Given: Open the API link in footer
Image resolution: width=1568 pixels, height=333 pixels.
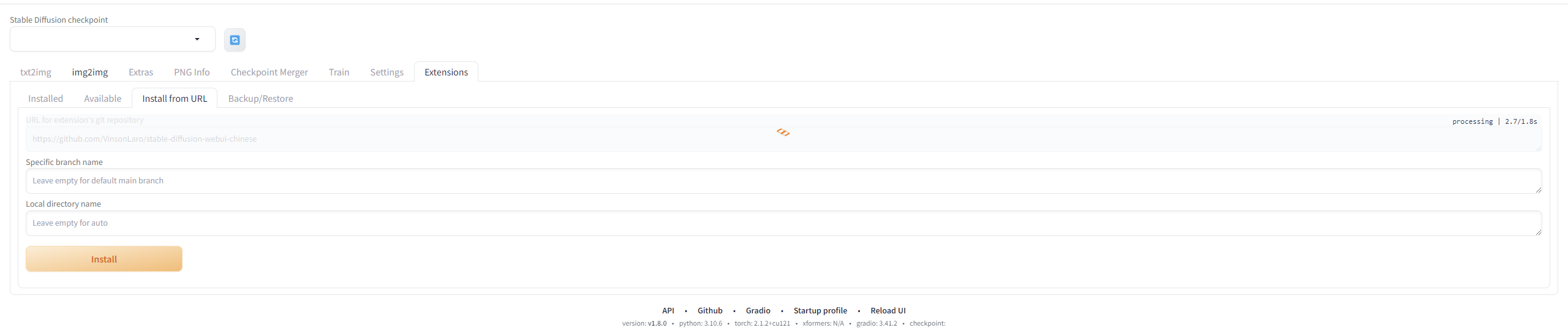Looking at the screenshot, I should (668, 311).
